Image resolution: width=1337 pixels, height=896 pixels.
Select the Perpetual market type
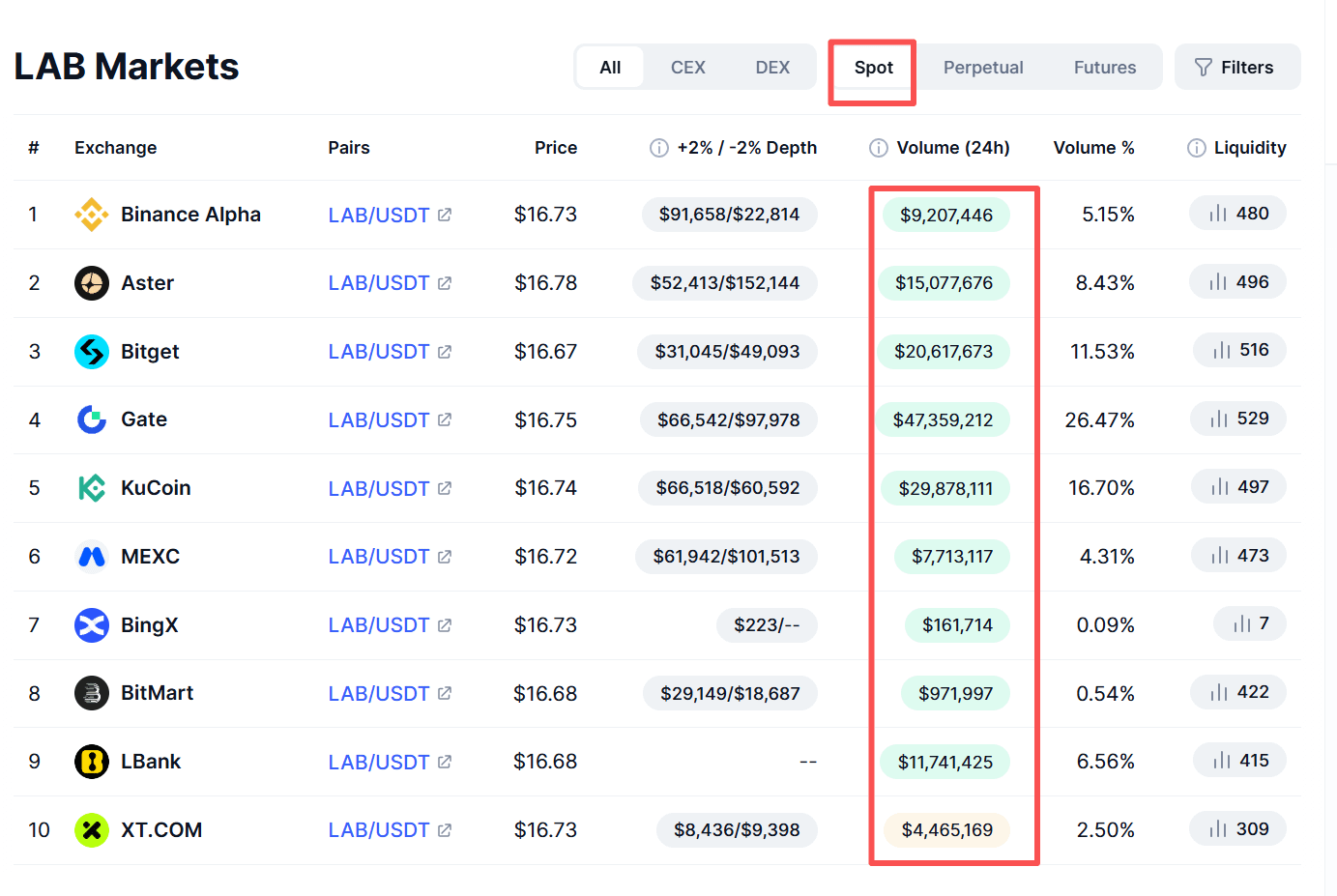click(x=983, y=68)
